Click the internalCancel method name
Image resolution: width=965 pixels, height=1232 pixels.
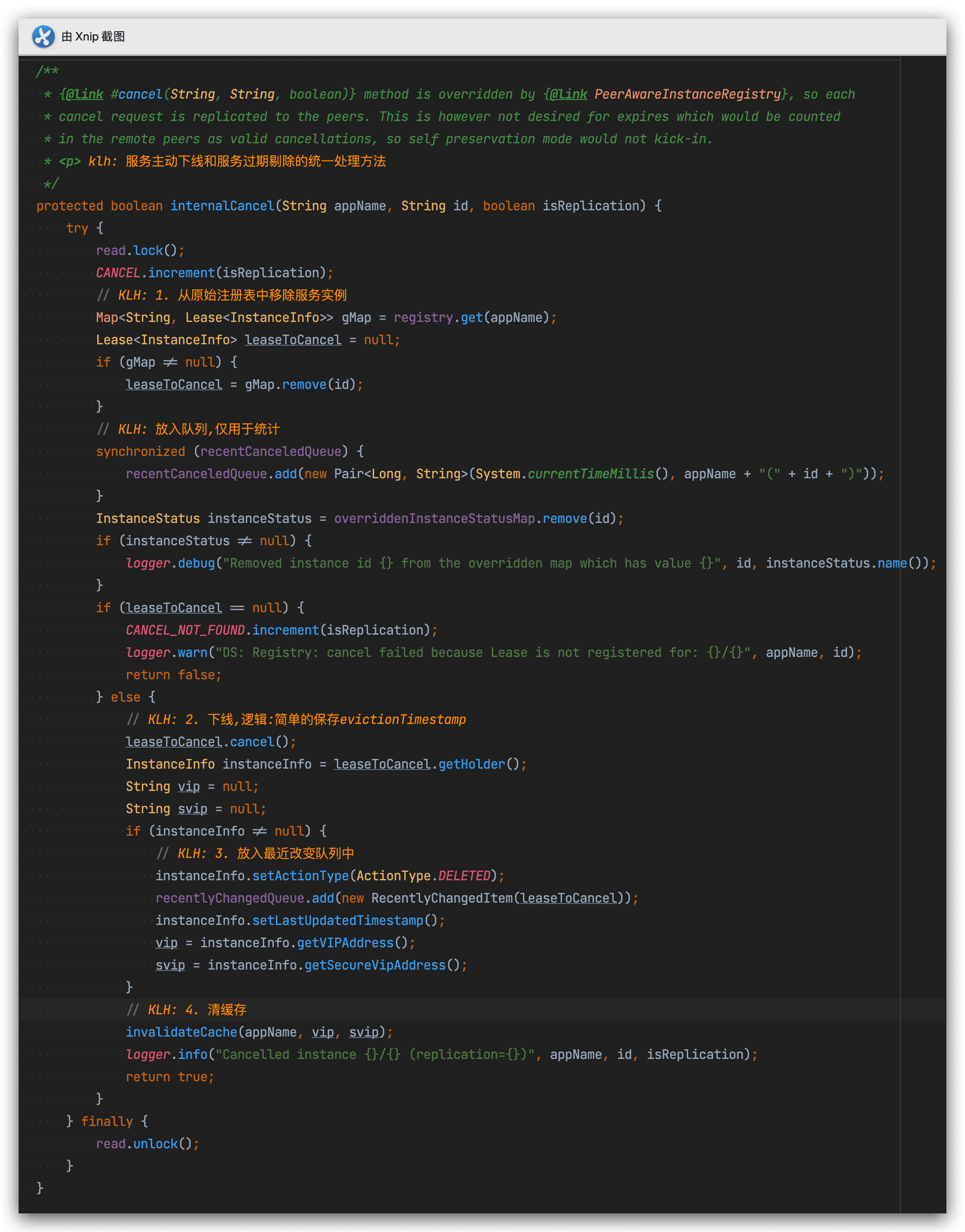[222, 206]
